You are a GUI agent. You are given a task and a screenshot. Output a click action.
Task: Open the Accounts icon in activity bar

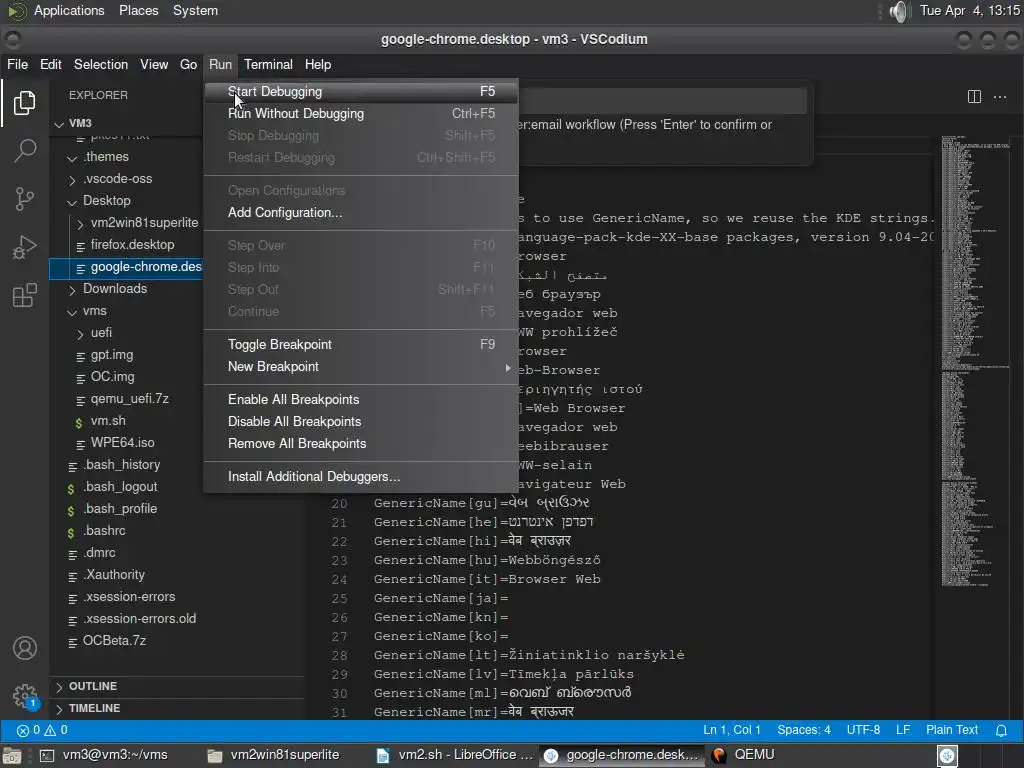pos(25,648)
